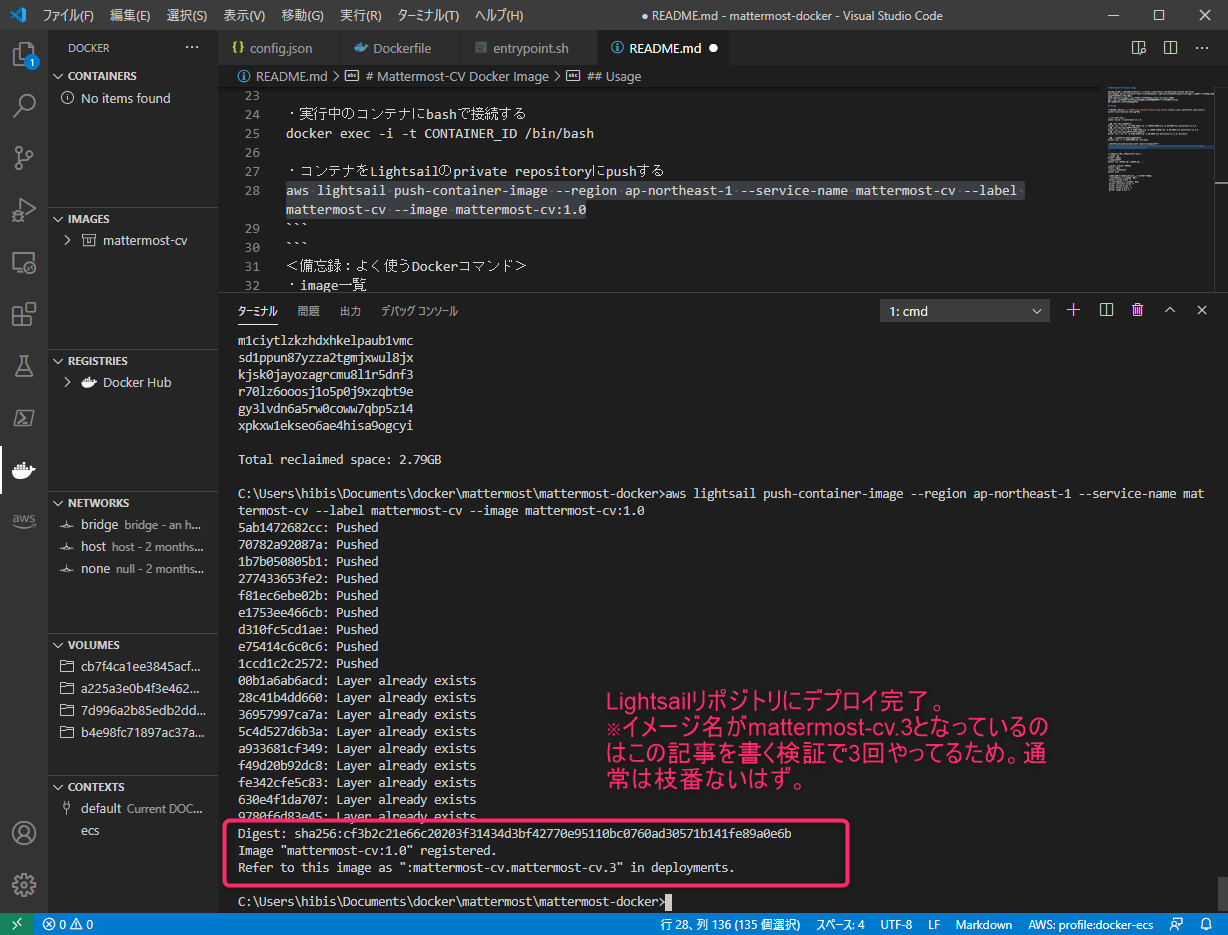Viewport: 1228px width, 935px height.
Task: Open Docker sidebar more actions menu
Action: (x=192, y=48)
